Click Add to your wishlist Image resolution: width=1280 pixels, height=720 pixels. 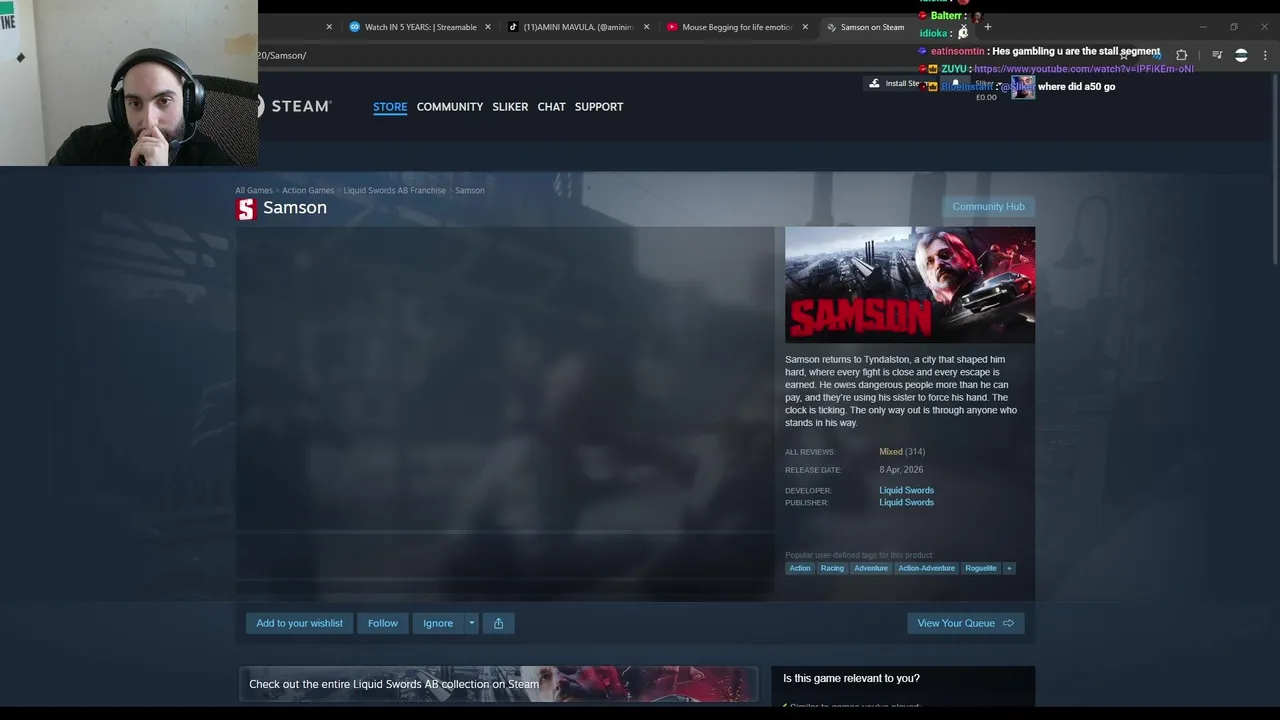tap(299, 623)
